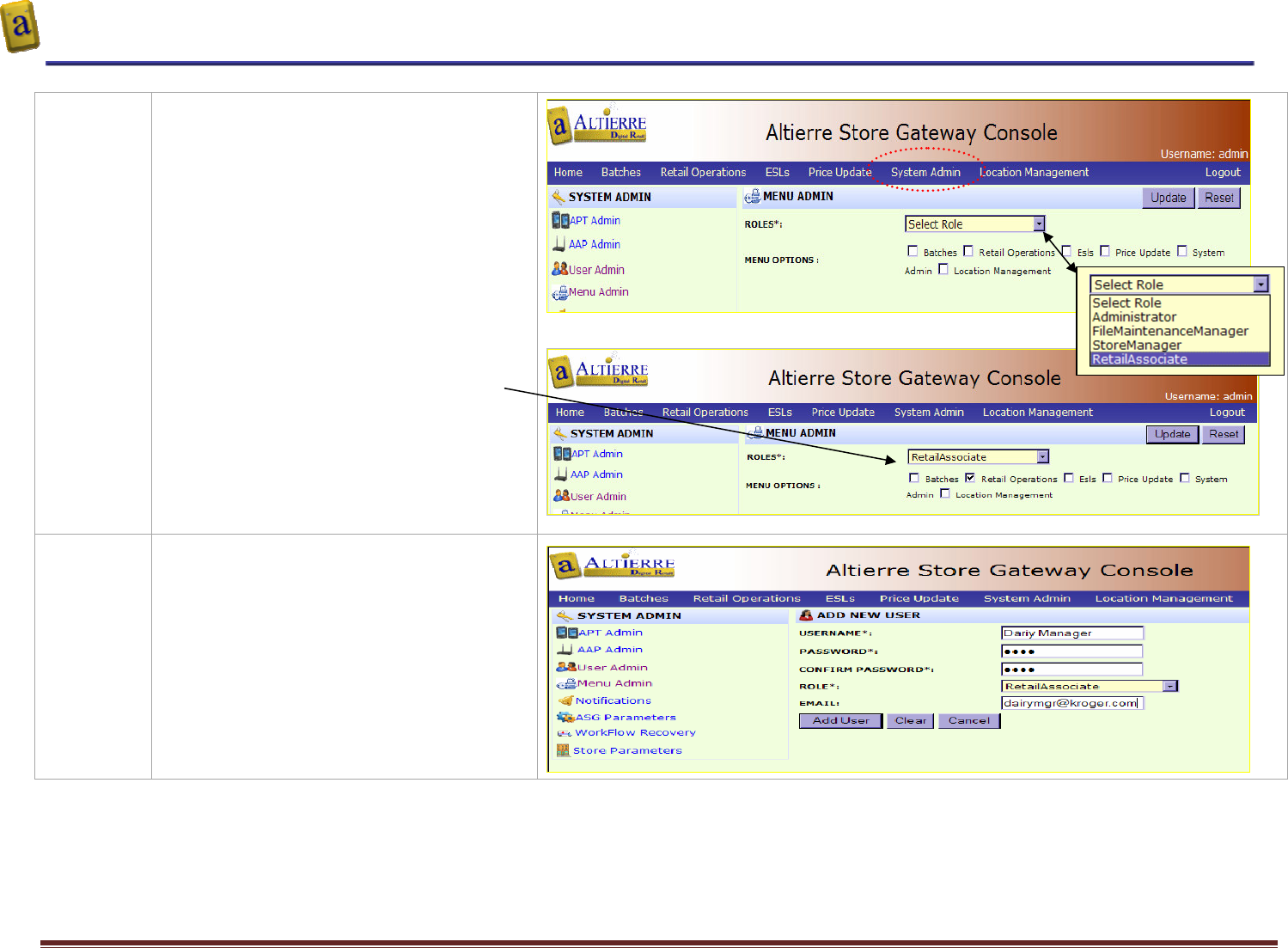Click the CONFIRM PASSWORD field
Screen dimensions: 1288x948
pyautogui.click(x=1072, y=670)
